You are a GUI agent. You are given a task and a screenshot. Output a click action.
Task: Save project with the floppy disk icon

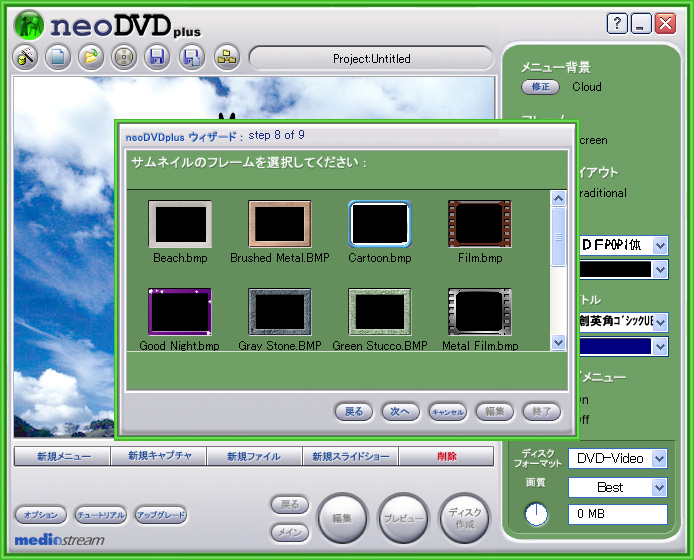(157, 57)
